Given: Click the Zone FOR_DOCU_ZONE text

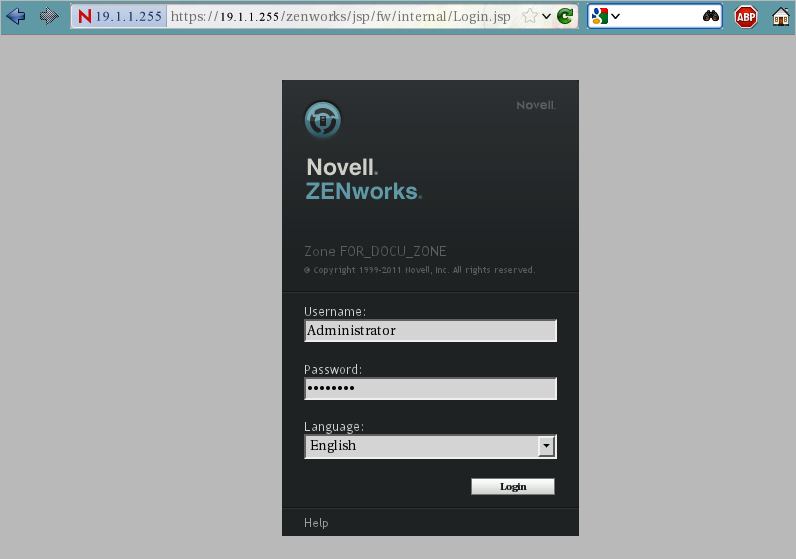Looking at the screenshot, I should pyautogui.click(x=375, y=251).
